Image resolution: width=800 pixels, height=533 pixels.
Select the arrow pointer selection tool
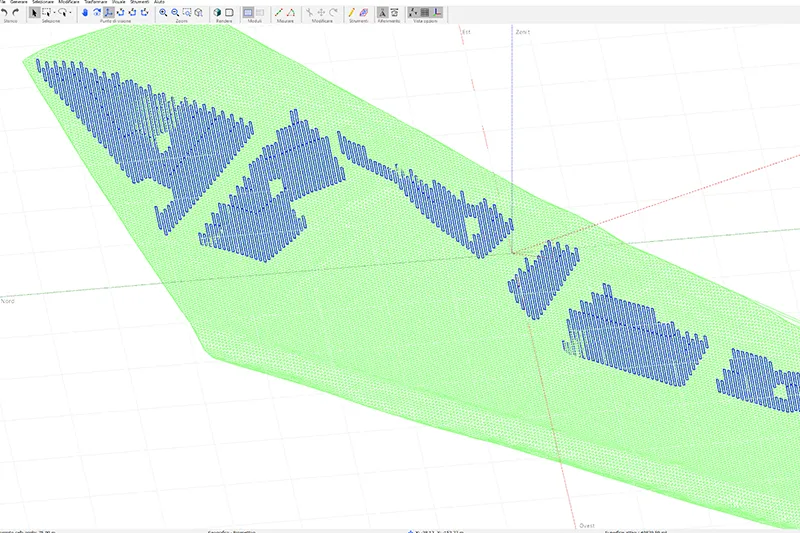(35, 12)
